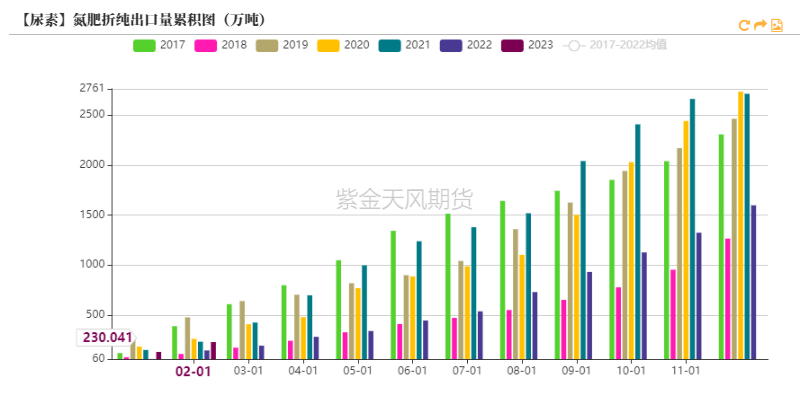Screen dimensions: 809x413
Task: Click the 60 y-axis minimum label
Action: (99, 358)
